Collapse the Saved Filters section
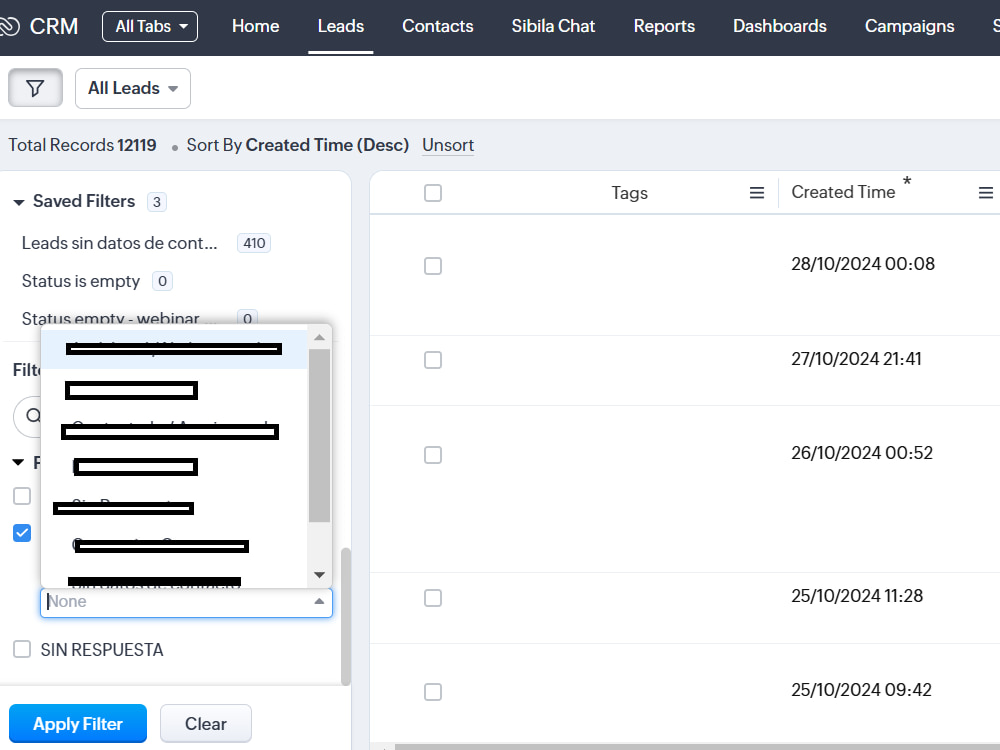The height and width of the screenshot is (750, 1000). pos(18,201)
